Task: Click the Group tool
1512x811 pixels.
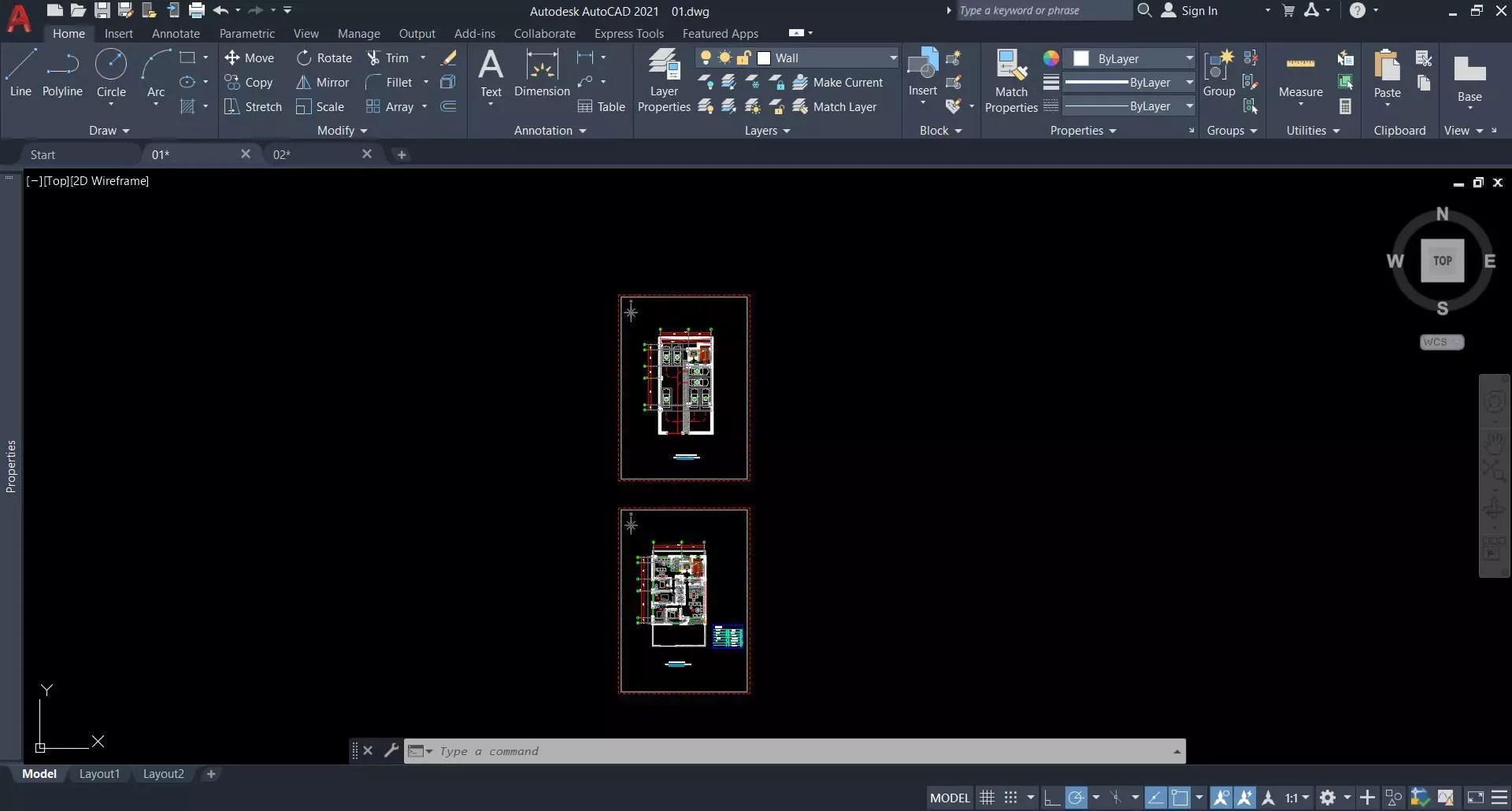Action: (1219, 72)
